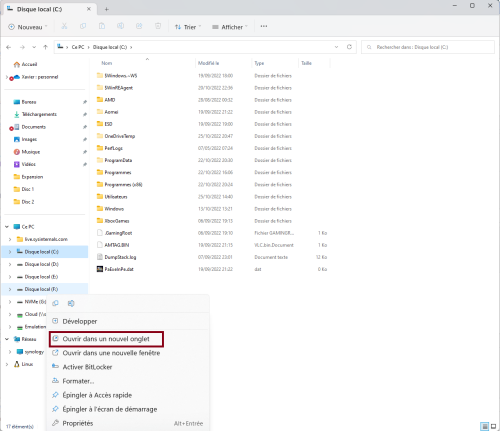Expand Disque local (E:) node arrow
500x431 pixels.
coord(10,277)
